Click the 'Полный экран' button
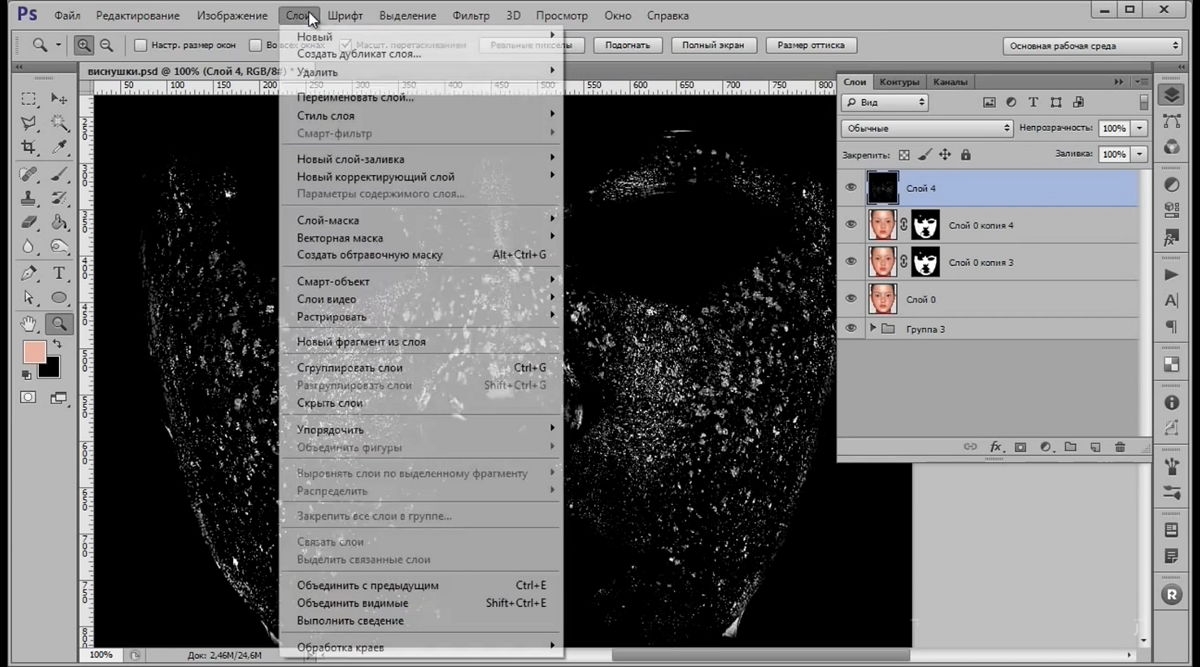1200x667 pixels. [x=712, y=45]
